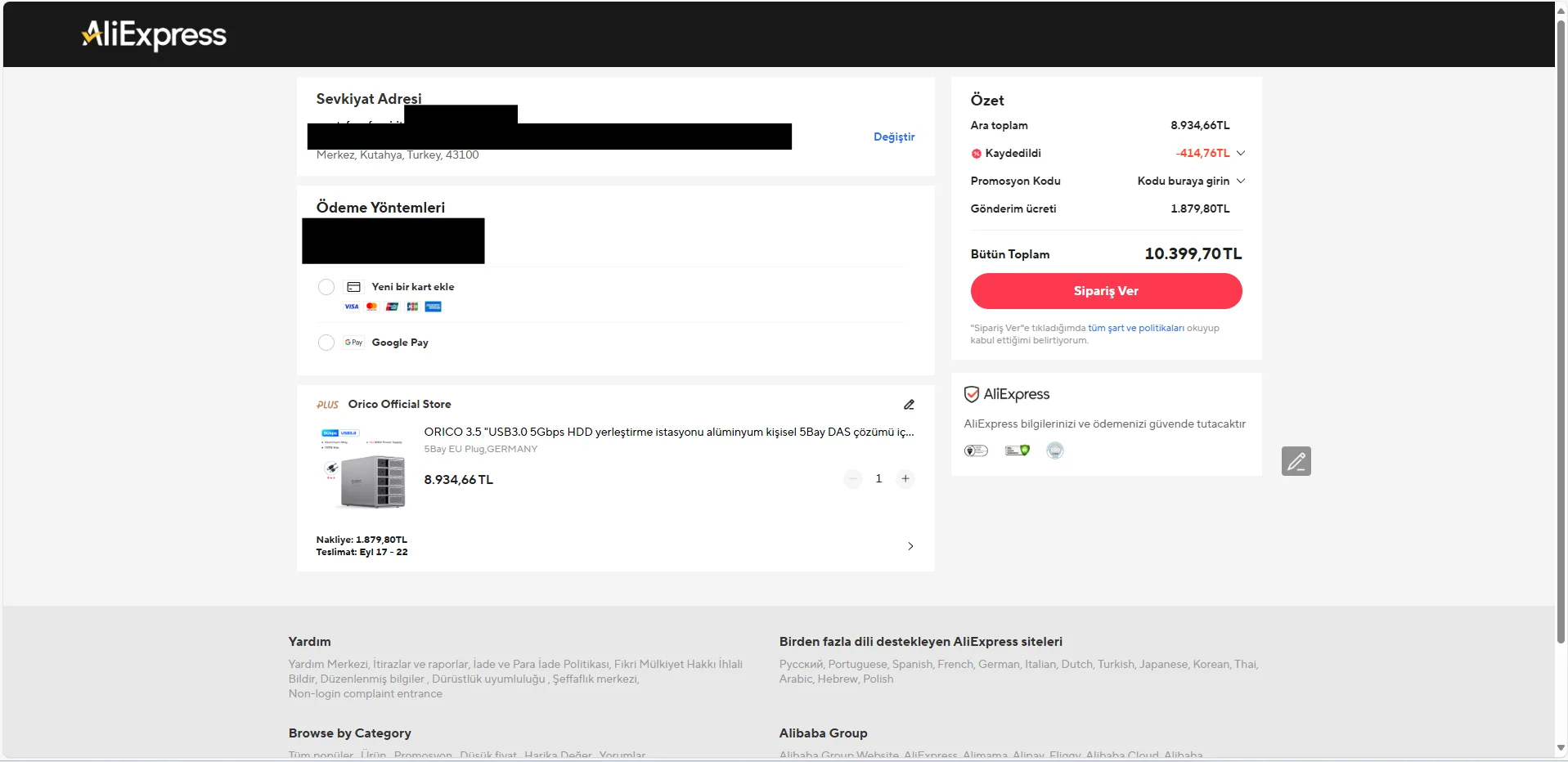Click the Non-login complaint entrance link
Screen dimensions: 1568x762
click(366, 694)
